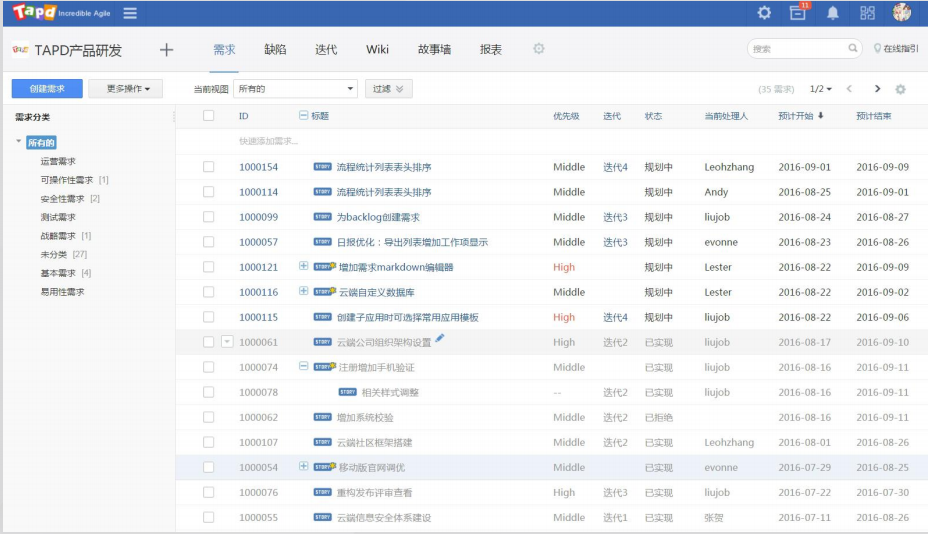The height and width of the screenshot is (534, 928).
Task: Click the story icon of 创建子应用时可选择常用应用模板
Action: [323, 317]
